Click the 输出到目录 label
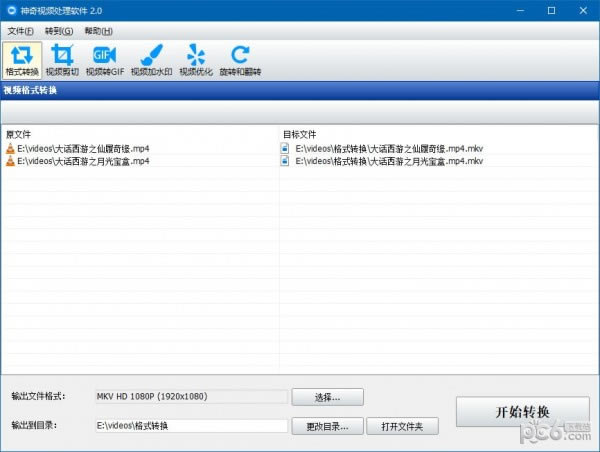The image size is (600, 452). click(34, 425)
